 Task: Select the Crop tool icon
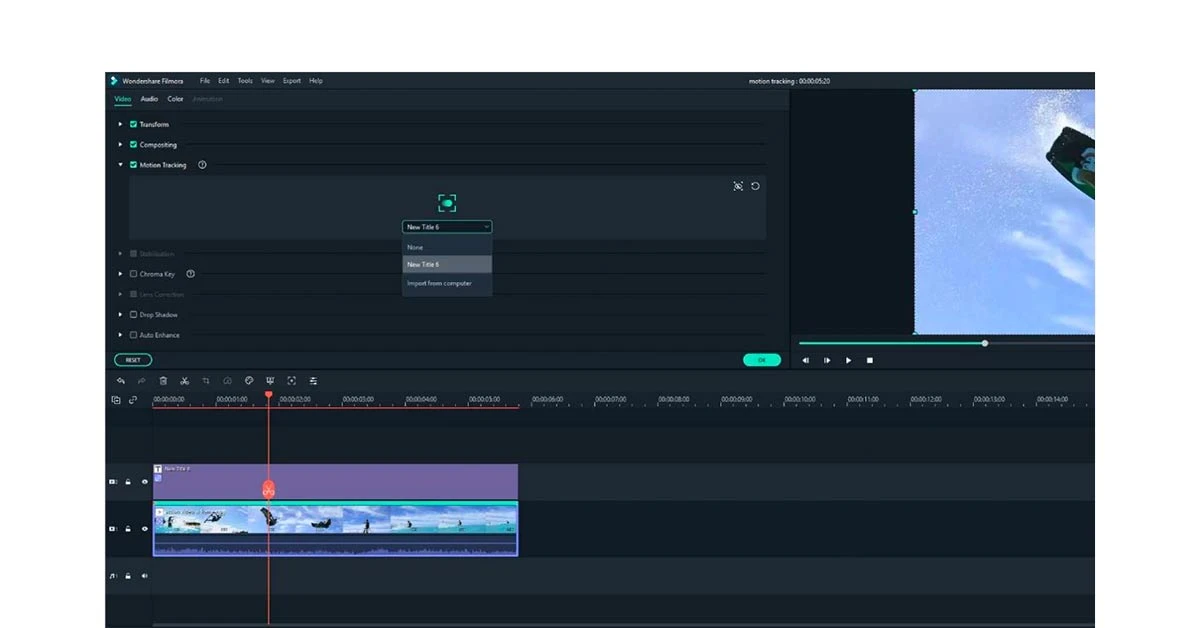pyautogui.click(x=205, y=381)
